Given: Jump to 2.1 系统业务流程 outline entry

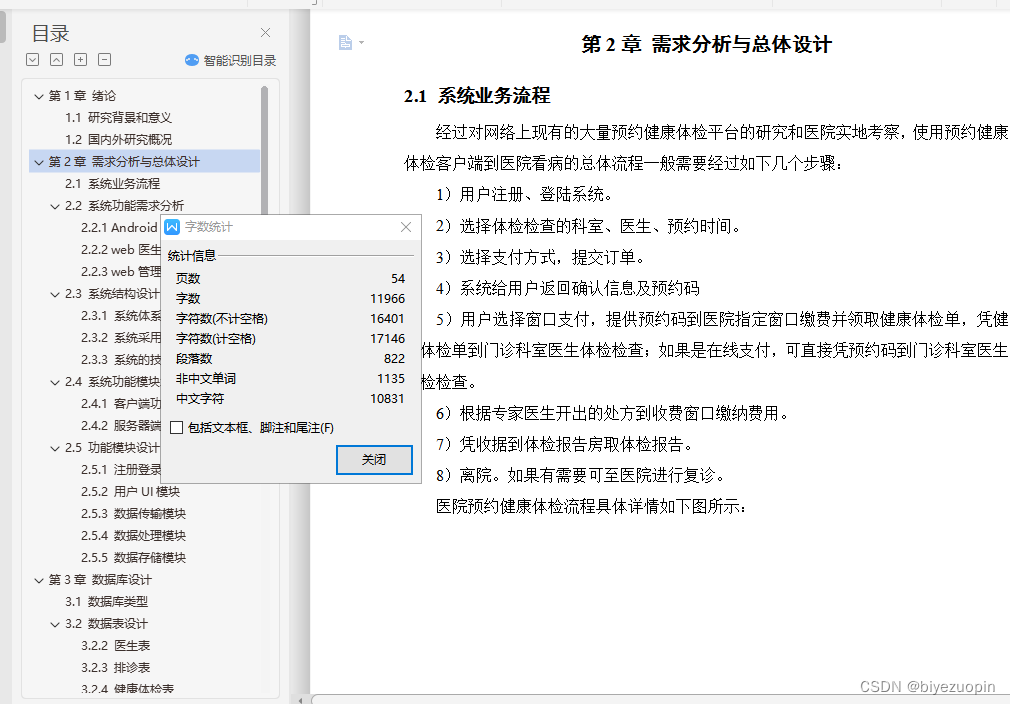Looking at the screenshot, I should tap(113, 184).
